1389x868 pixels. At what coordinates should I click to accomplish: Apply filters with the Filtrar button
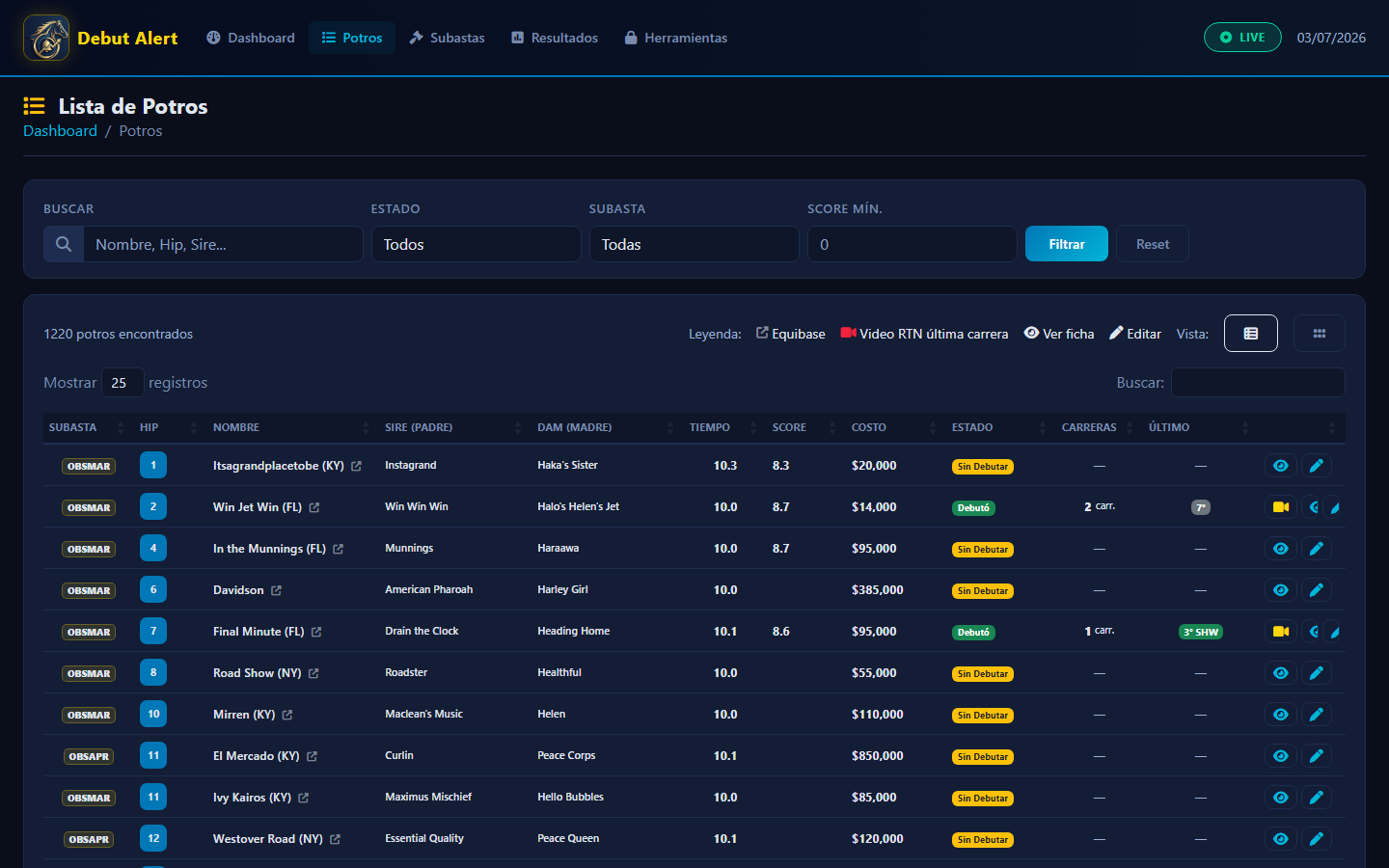[x=1067, y=244]
